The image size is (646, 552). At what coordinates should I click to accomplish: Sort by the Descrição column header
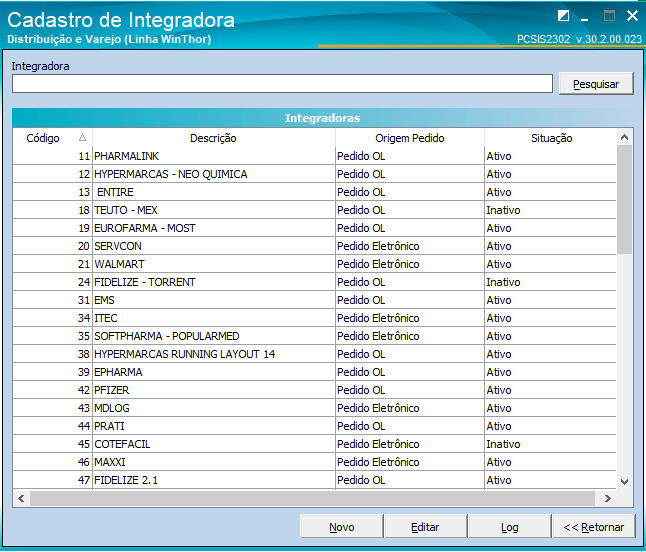213,138
